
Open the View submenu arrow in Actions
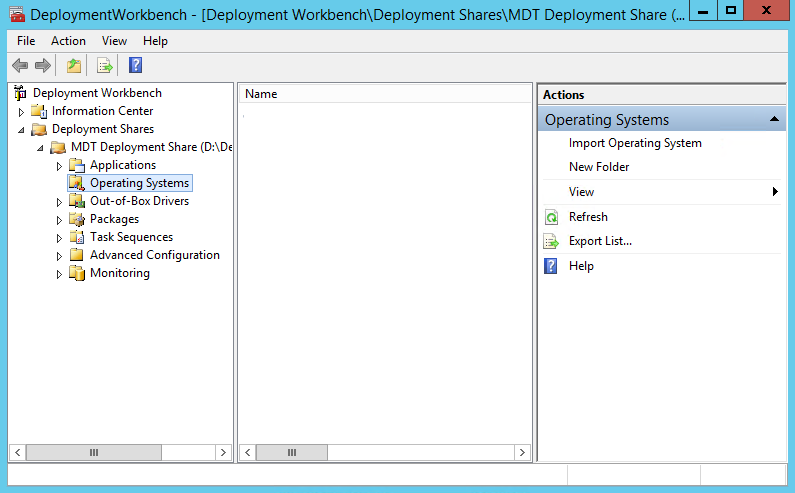click(x=775, y=192)
